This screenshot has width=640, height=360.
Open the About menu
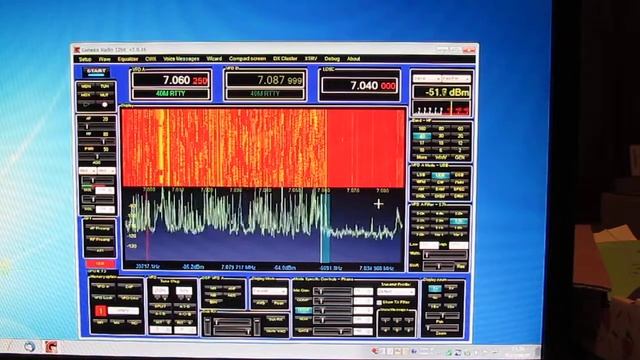point(353,59)
